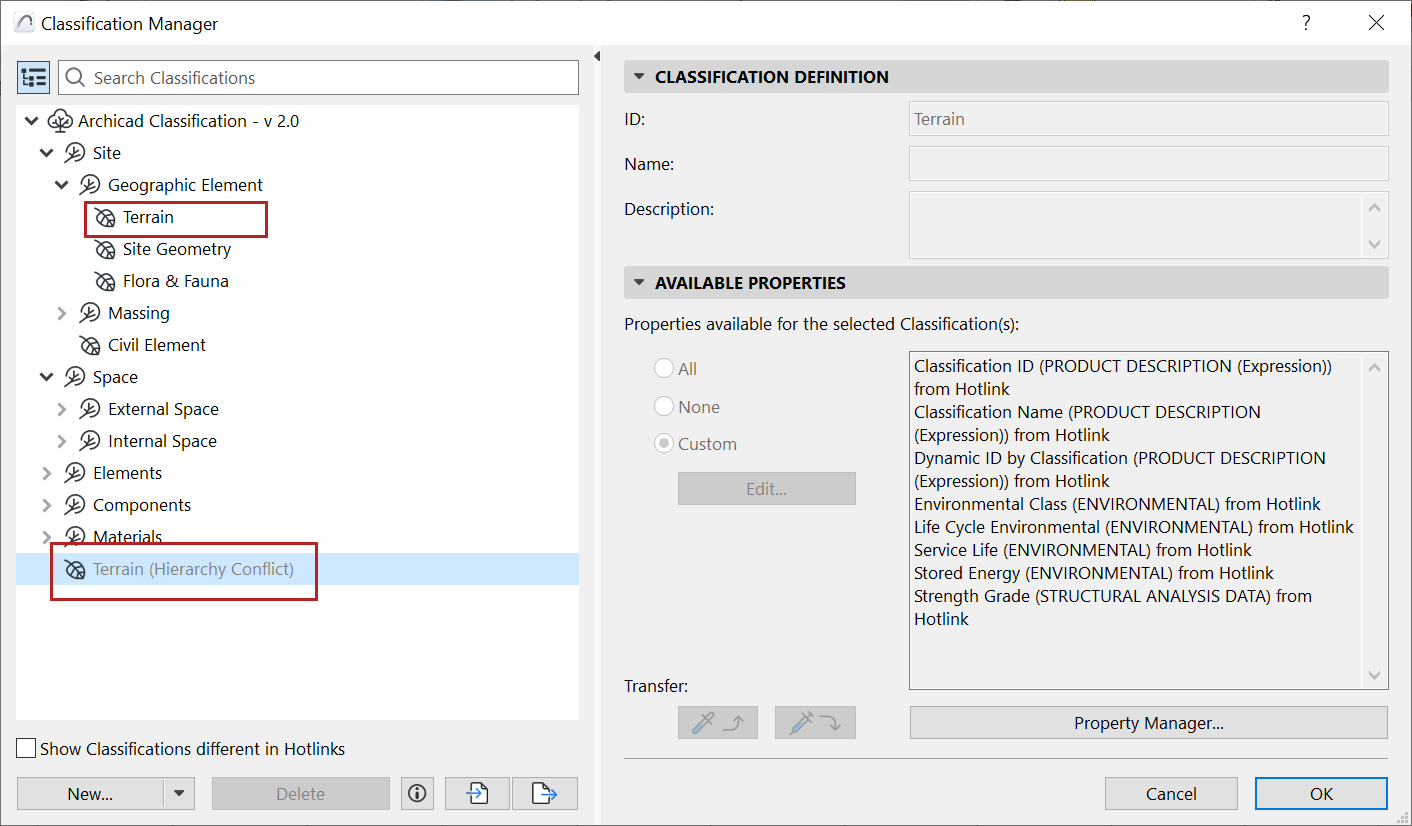
Task: Click the Space branch icon
Action: 75,377
